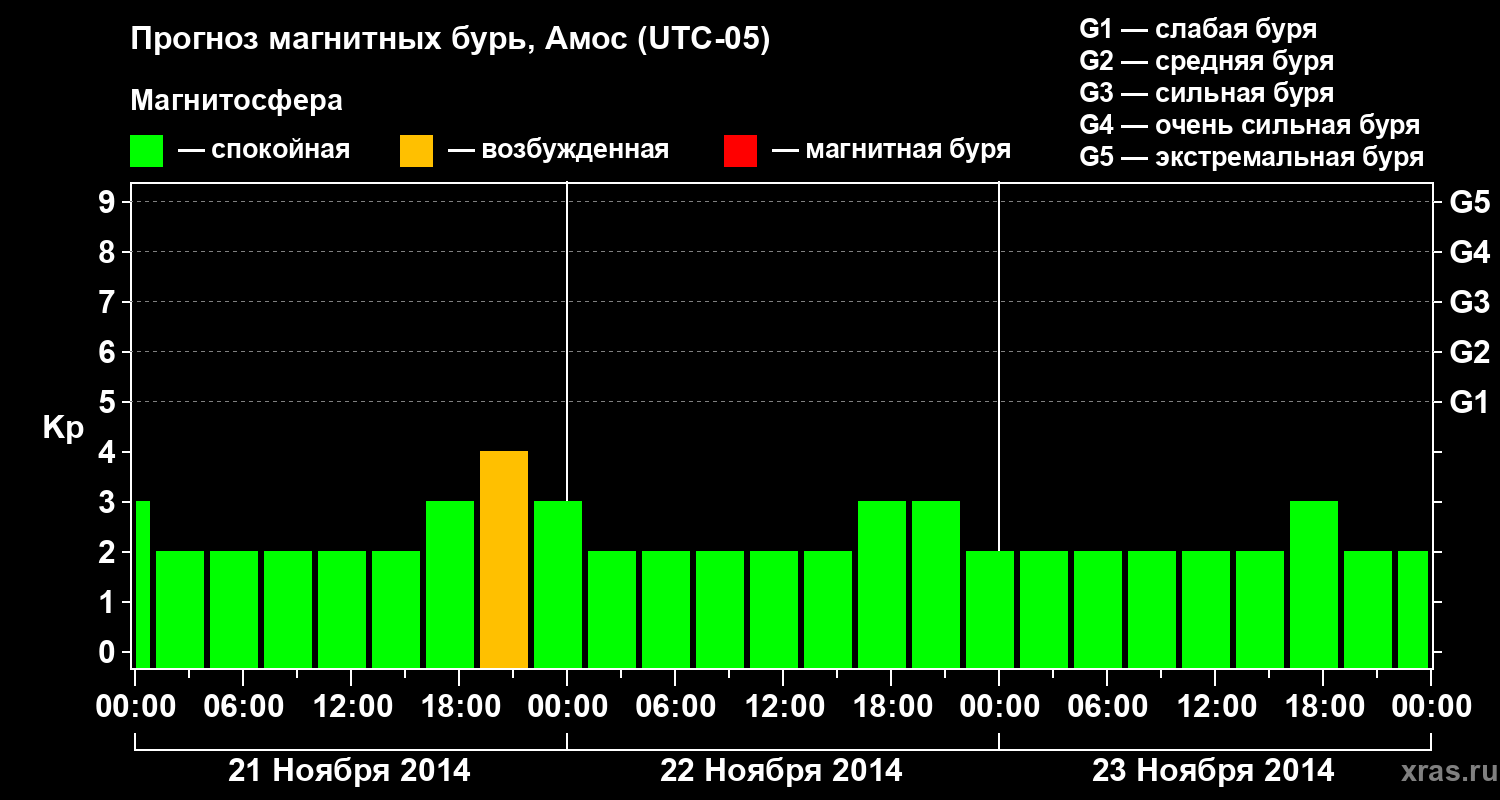Click 'G2 — средняя буря' legend line
The width and height of the screenshot is (1500, 800).
coord(1206,61)
